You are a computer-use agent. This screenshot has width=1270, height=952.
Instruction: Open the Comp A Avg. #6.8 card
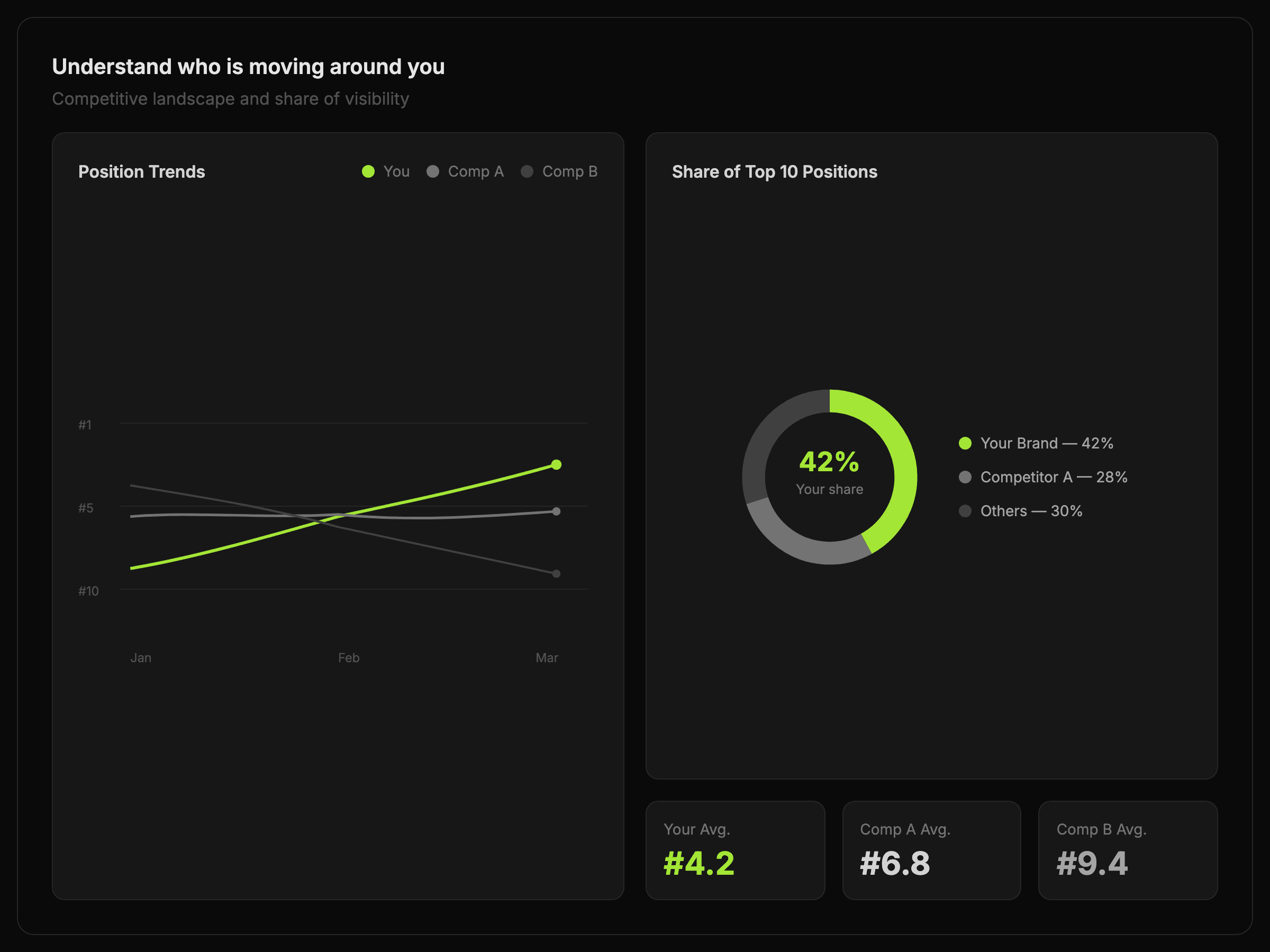point(931,850)
